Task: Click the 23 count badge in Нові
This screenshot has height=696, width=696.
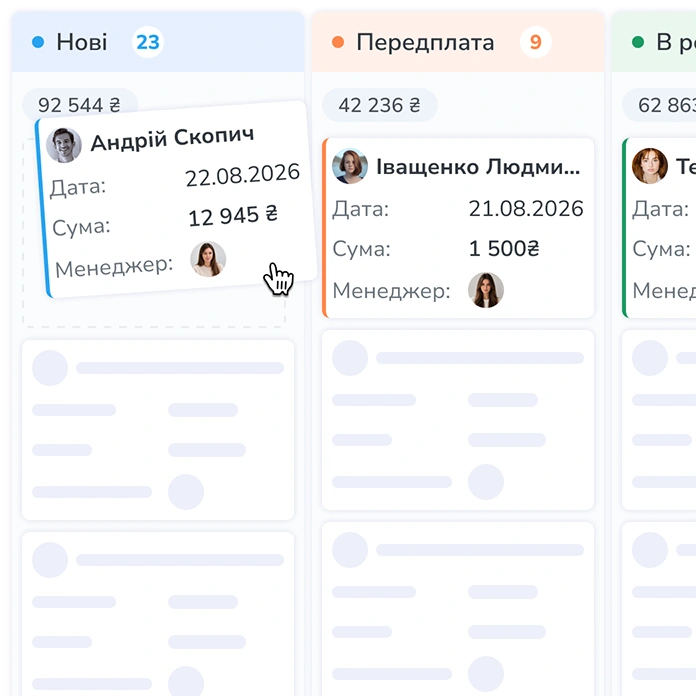Action: 148,42
